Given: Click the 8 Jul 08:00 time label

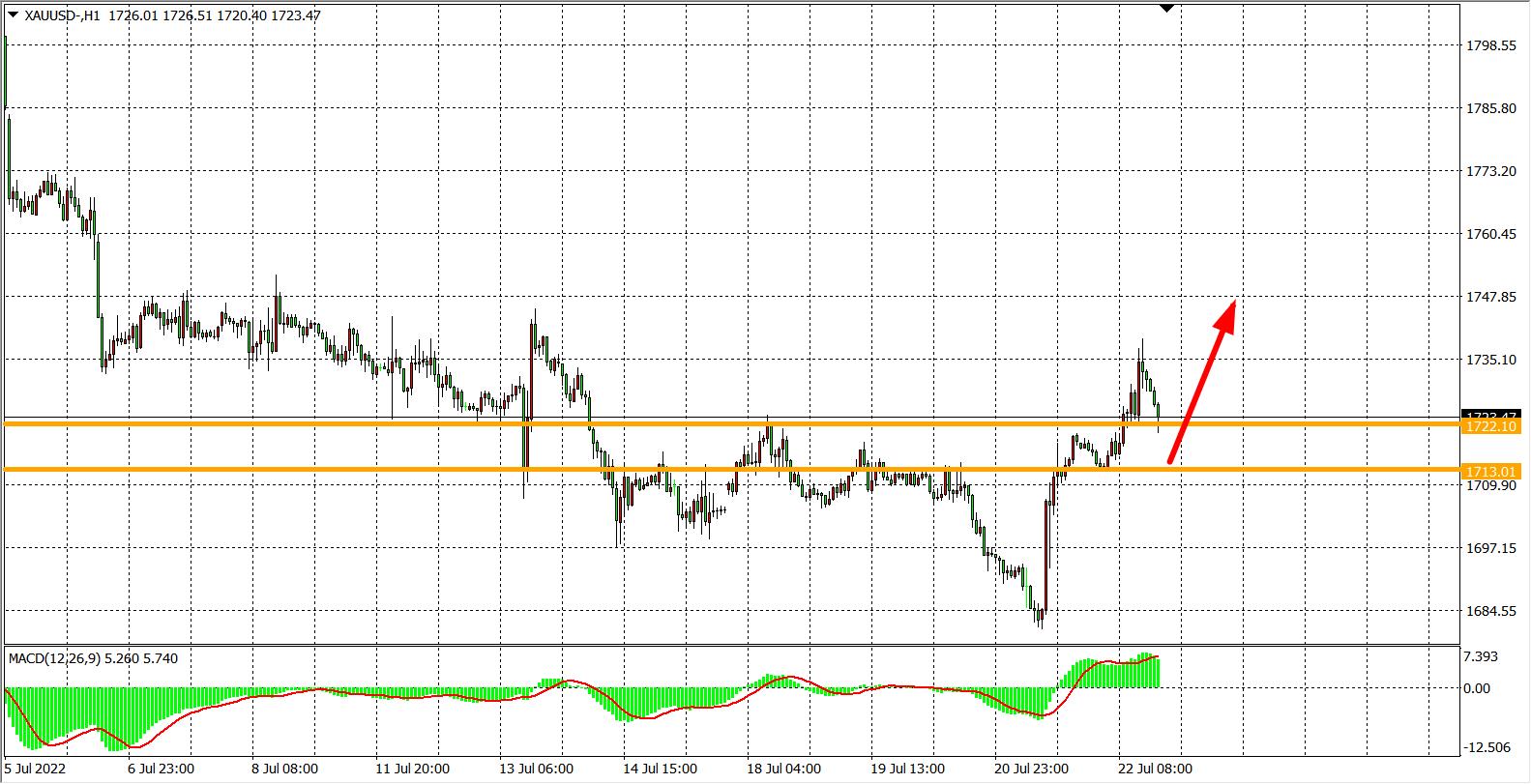Looking at the screenshot, I should 285,769.
